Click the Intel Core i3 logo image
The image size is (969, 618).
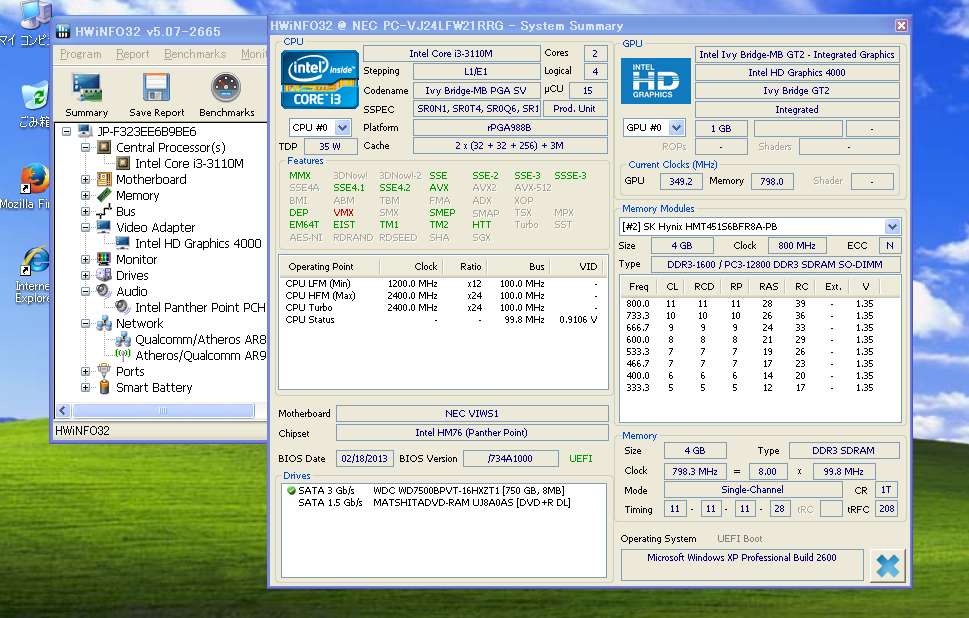click(x=319, y=80)
